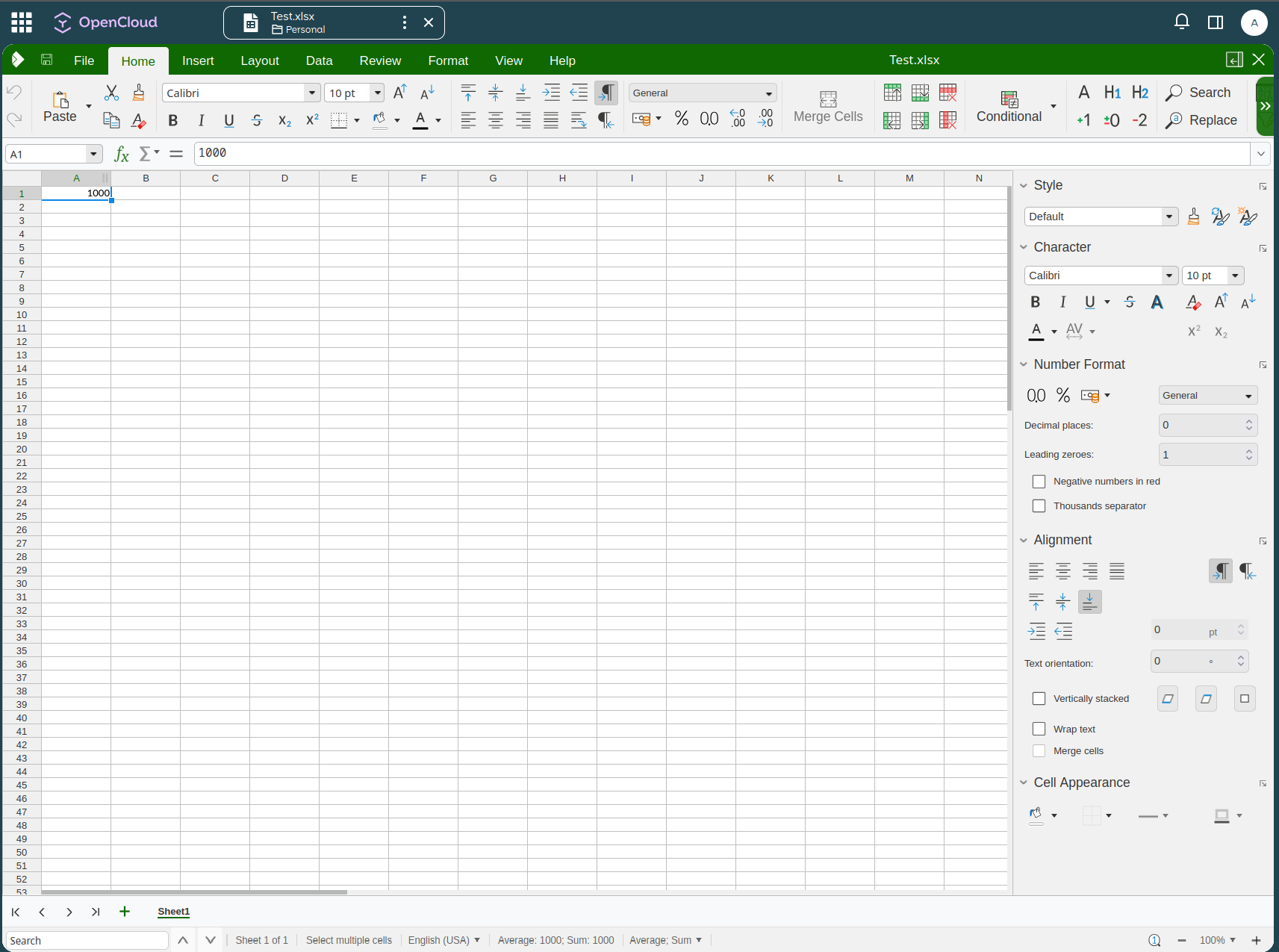Open the toolbar font name dropdown
Image resolution: width=1279 pixels, height=952 pixels.
pyautogui.click(x=311, y=93)
